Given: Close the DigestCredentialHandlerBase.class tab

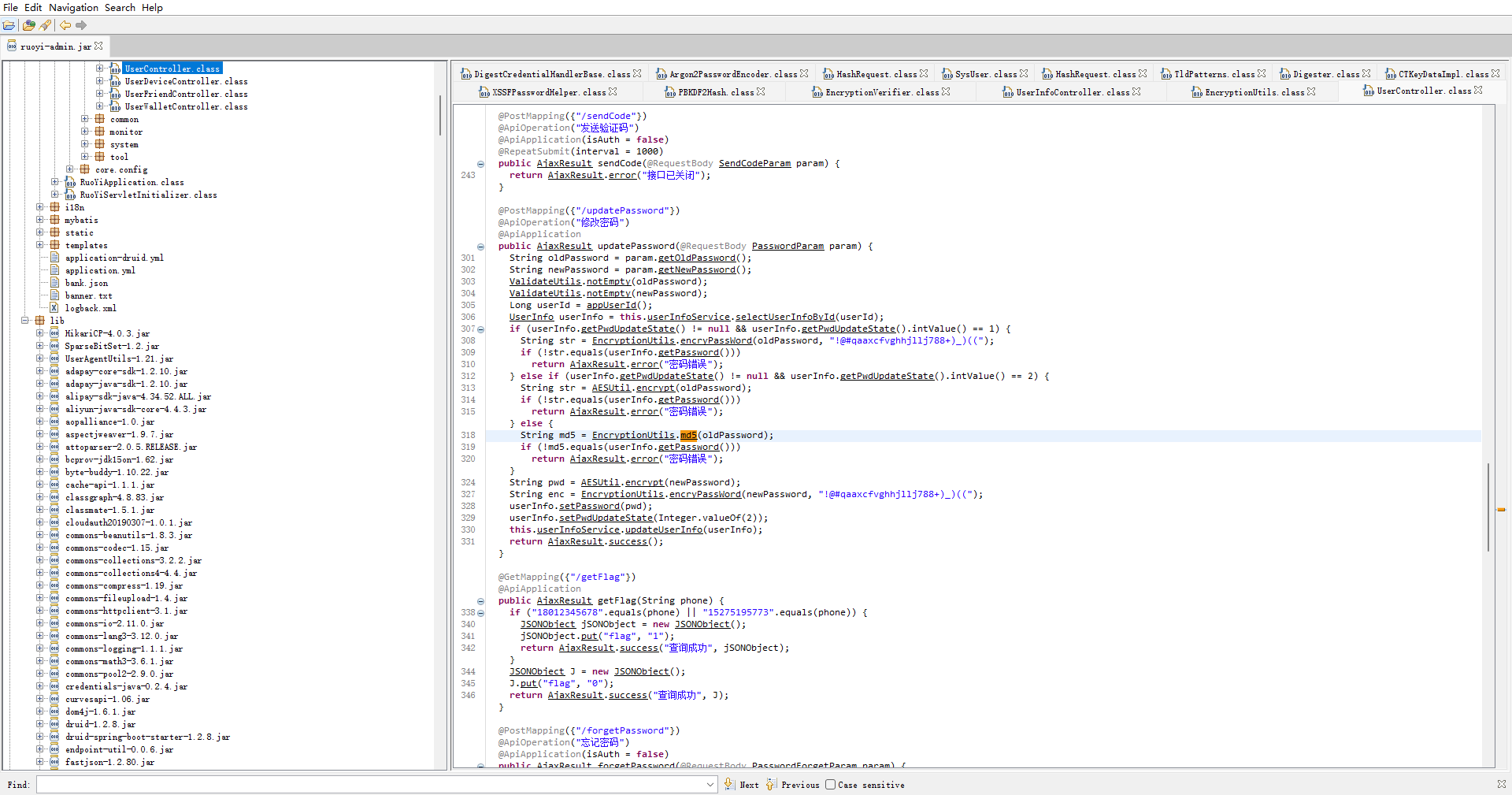Looking at the screenshot, I should tap(637, 73).
